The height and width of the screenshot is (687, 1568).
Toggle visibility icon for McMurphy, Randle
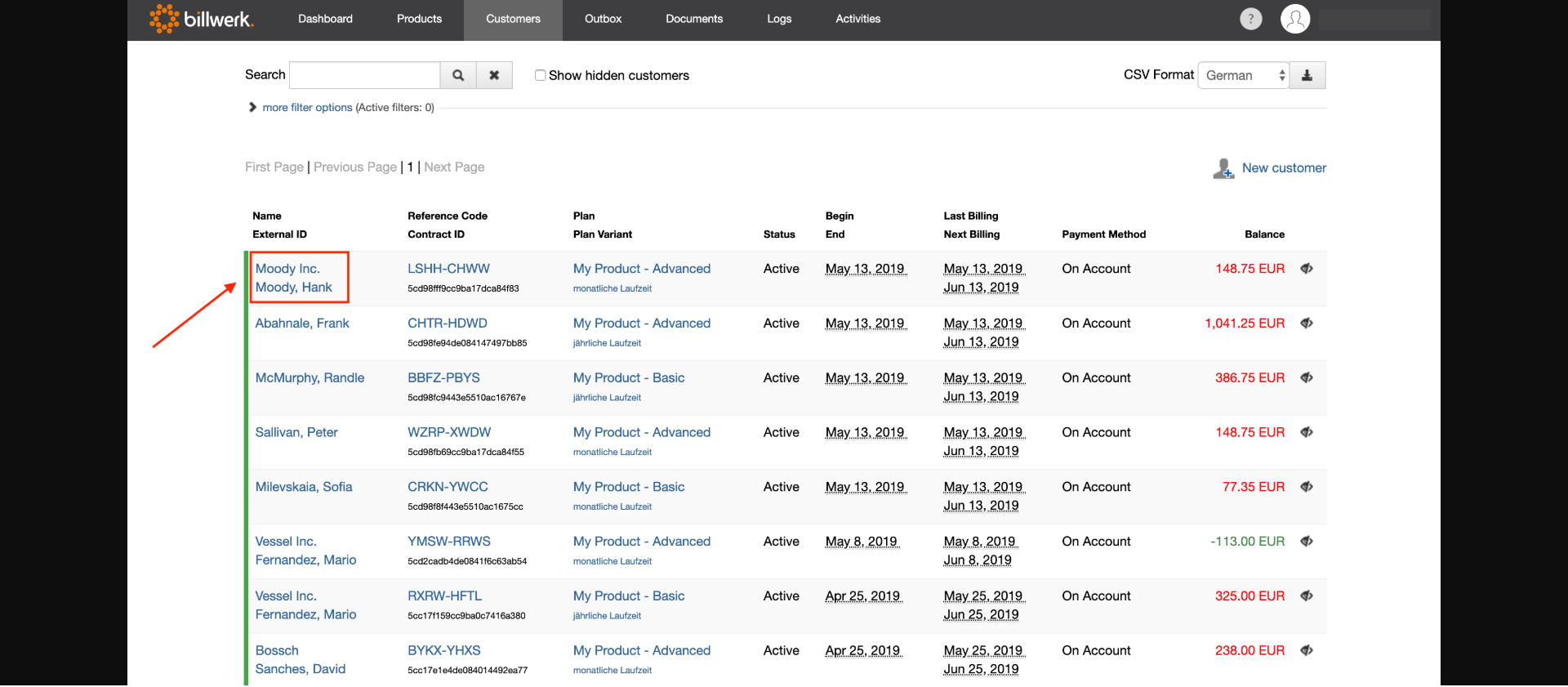pos(1307,378)
